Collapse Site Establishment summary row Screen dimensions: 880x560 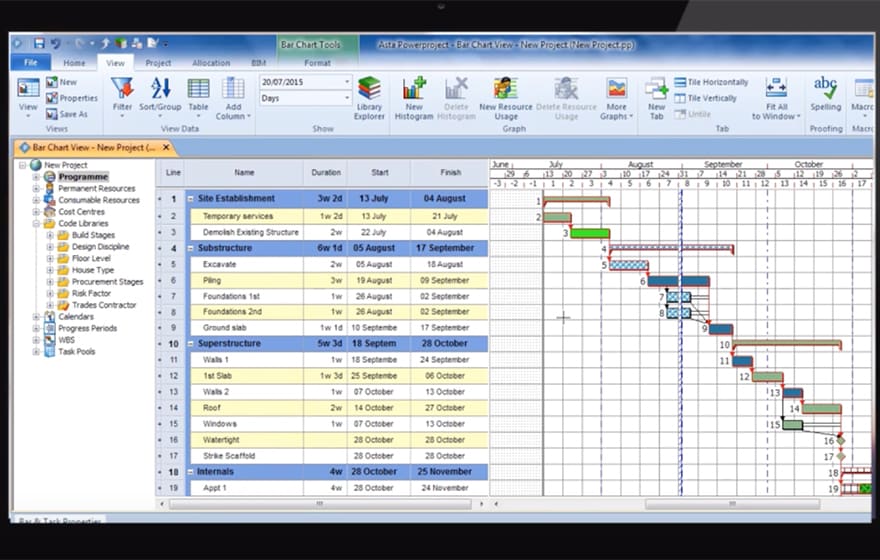(x=191, y=199)
